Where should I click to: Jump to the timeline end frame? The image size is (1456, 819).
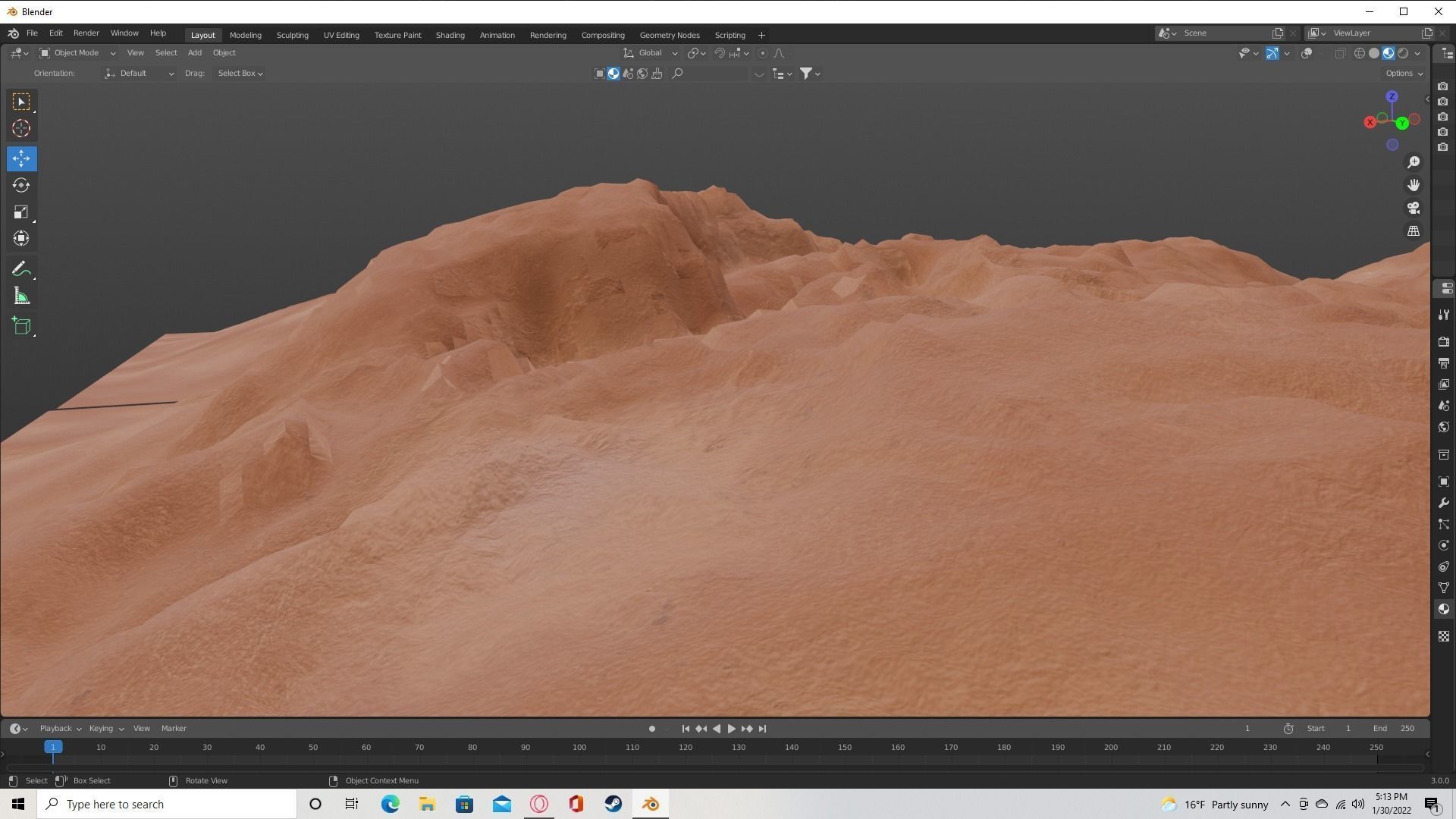pyautogui.click(x=762, y=729)
